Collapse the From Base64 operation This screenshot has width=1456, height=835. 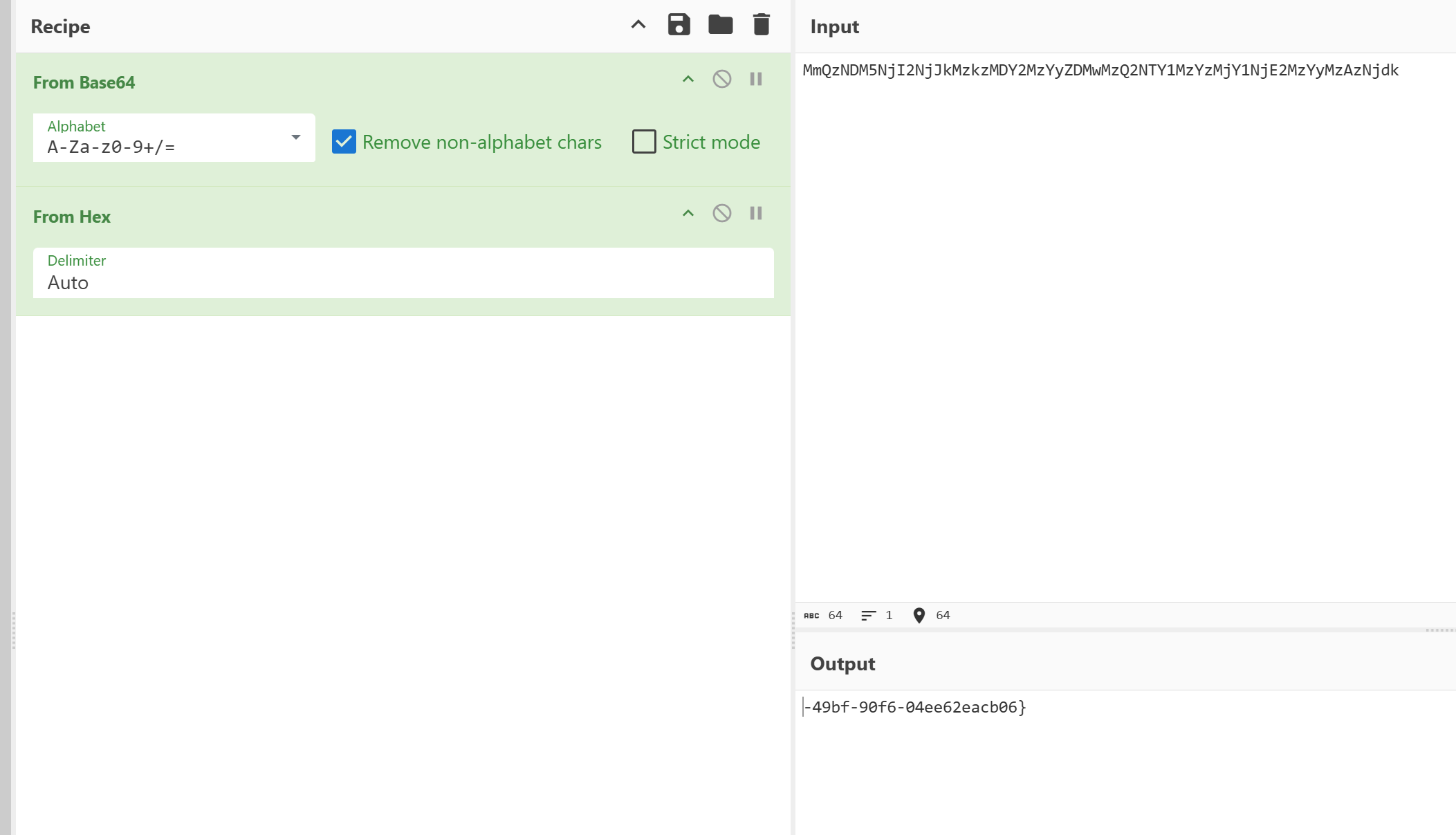[688, 80]
